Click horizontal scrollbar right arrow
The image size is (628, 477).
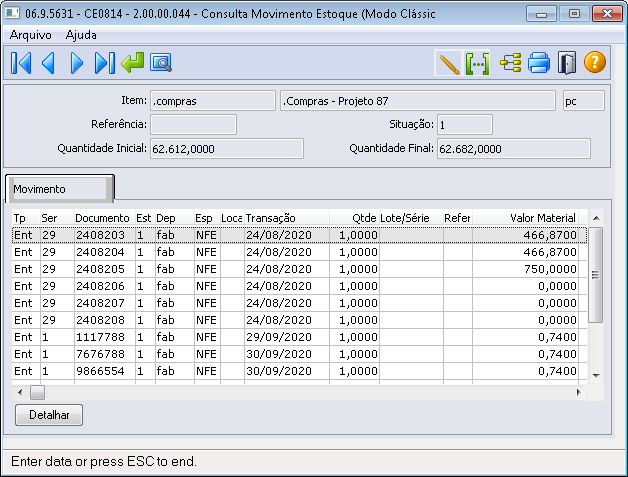pos(579,392)
